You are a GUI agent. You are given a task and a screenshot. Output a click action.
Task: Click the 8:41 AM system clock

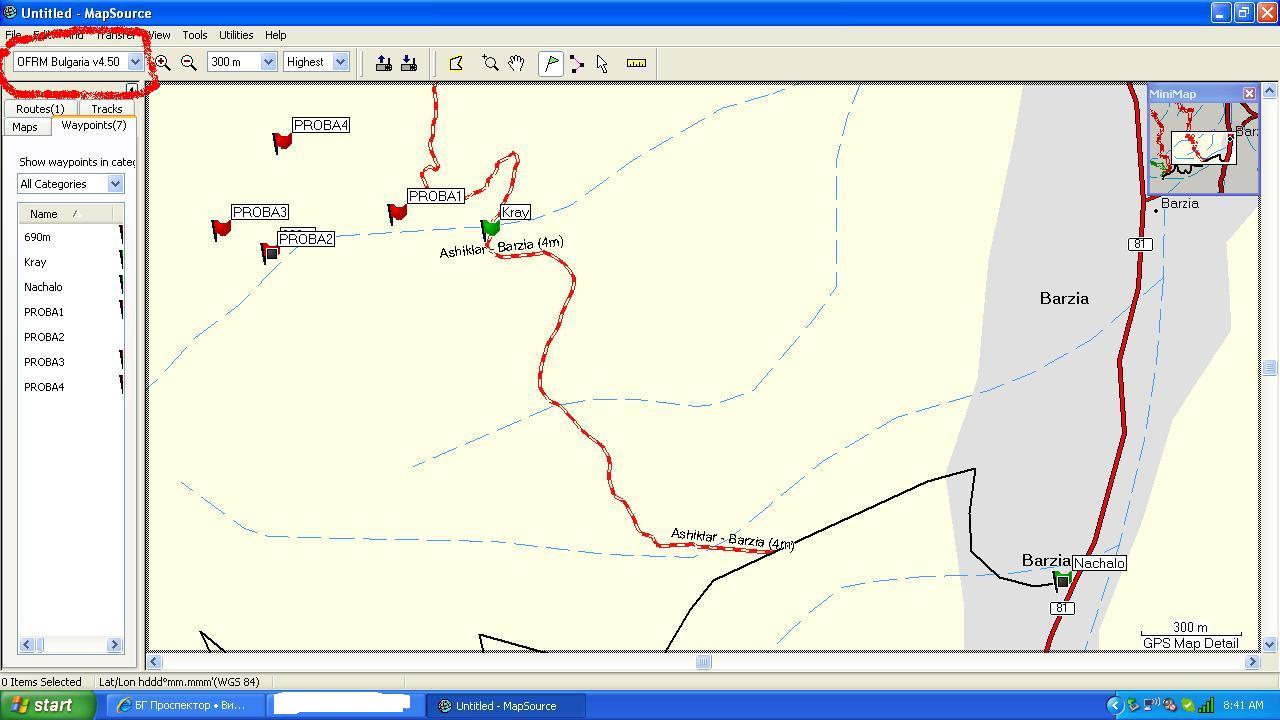(x=1243, y=705)
